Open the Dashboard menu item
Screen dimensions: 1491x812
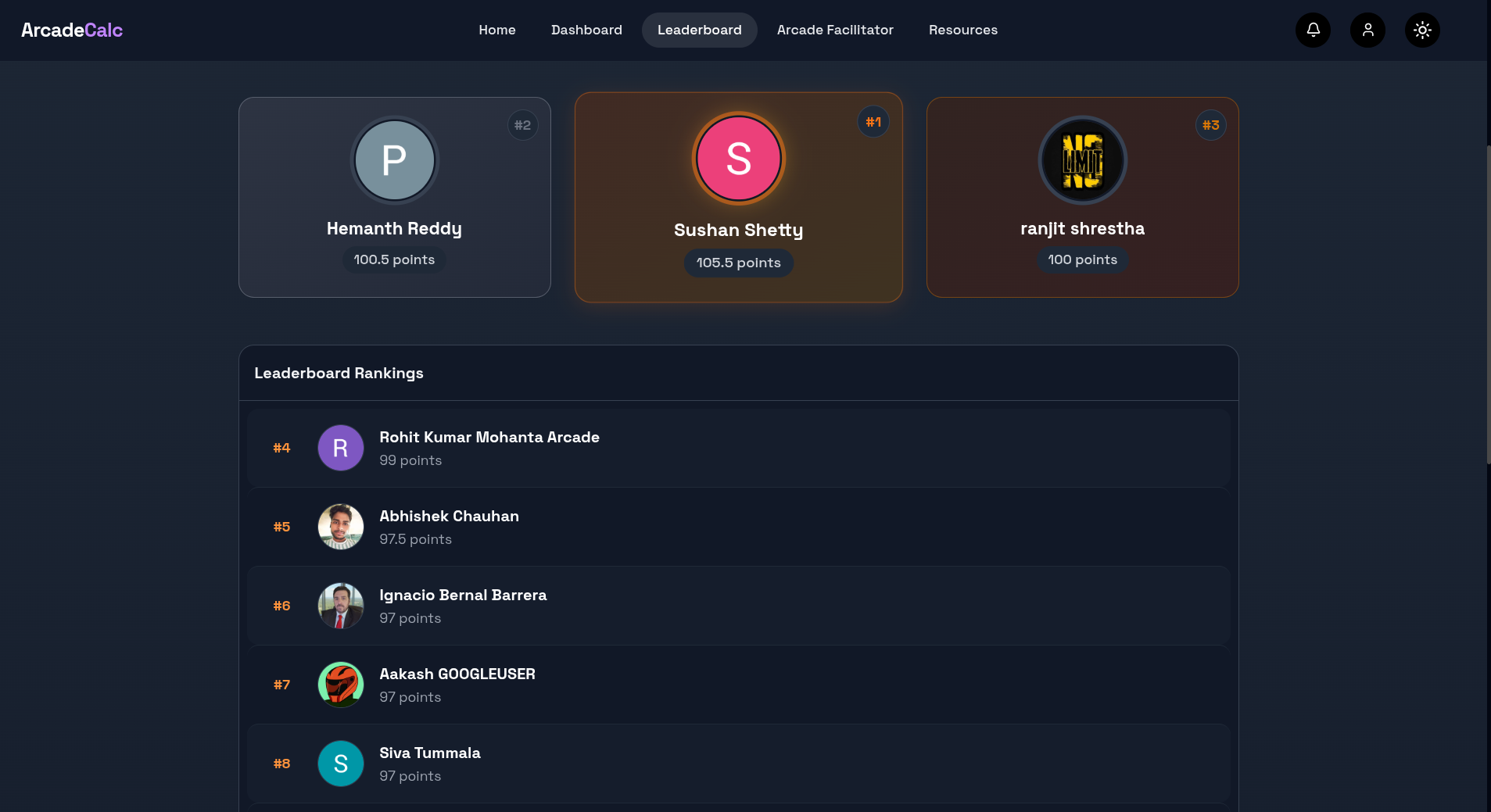(x=586, y=30)
